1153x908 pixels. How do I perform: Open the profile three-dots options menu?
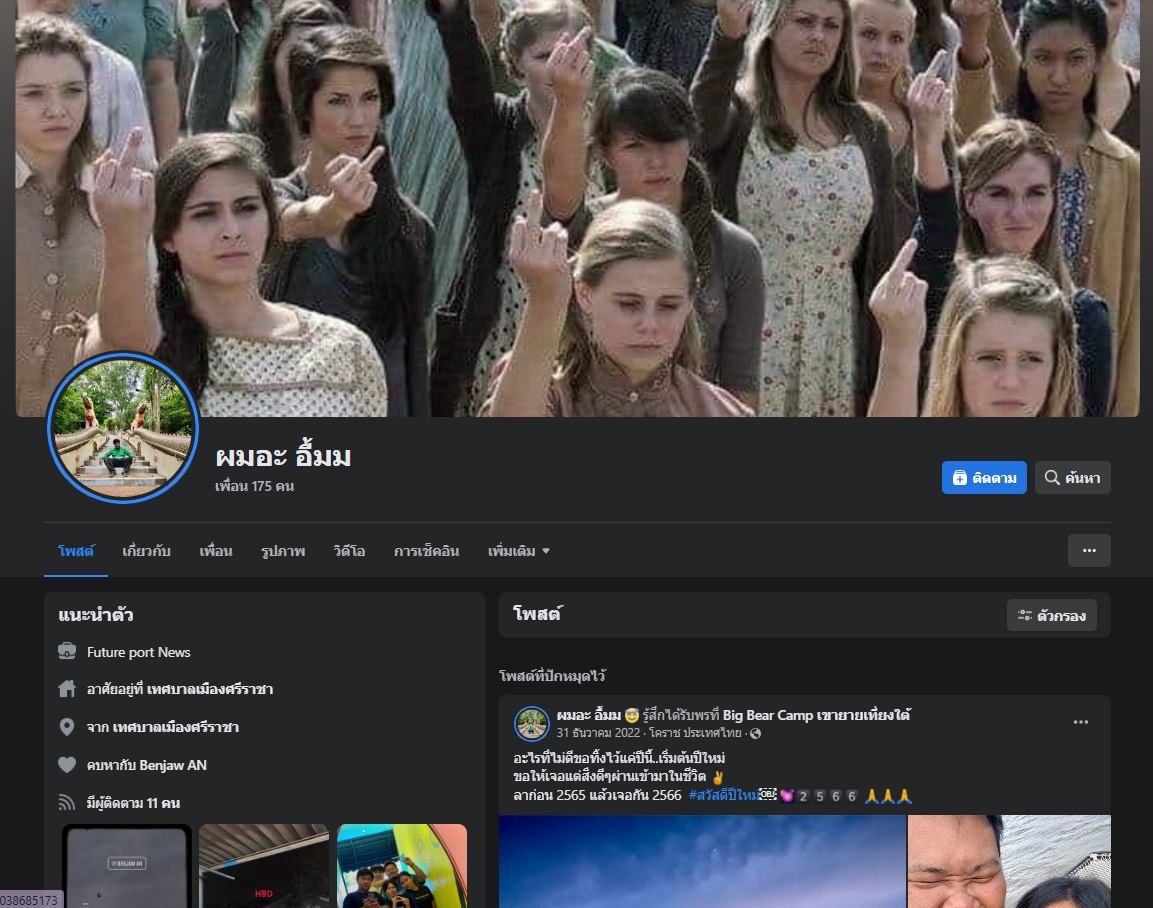[x=1088, y=551]
